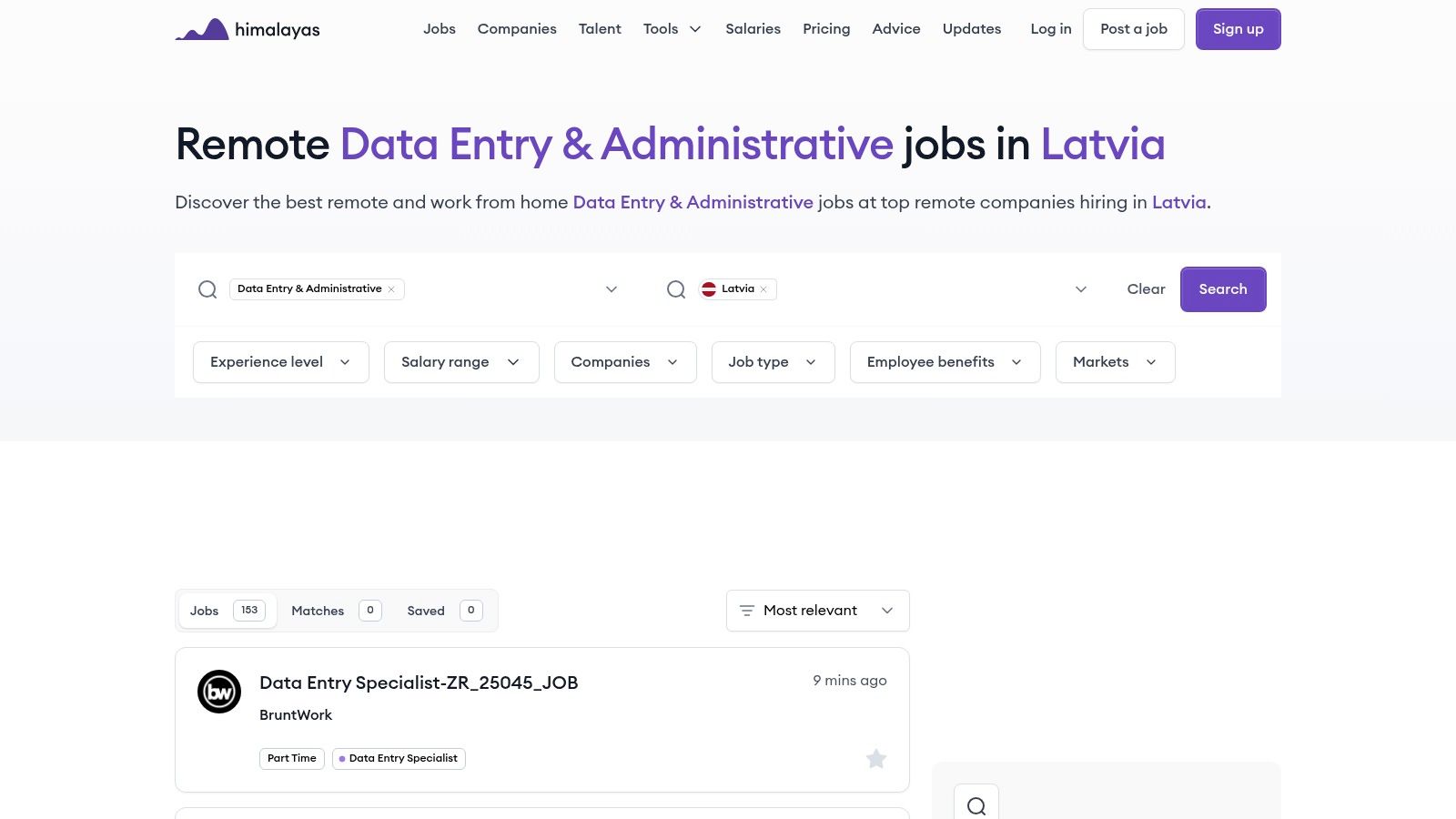Clear the search filters

click(1147, 289)
